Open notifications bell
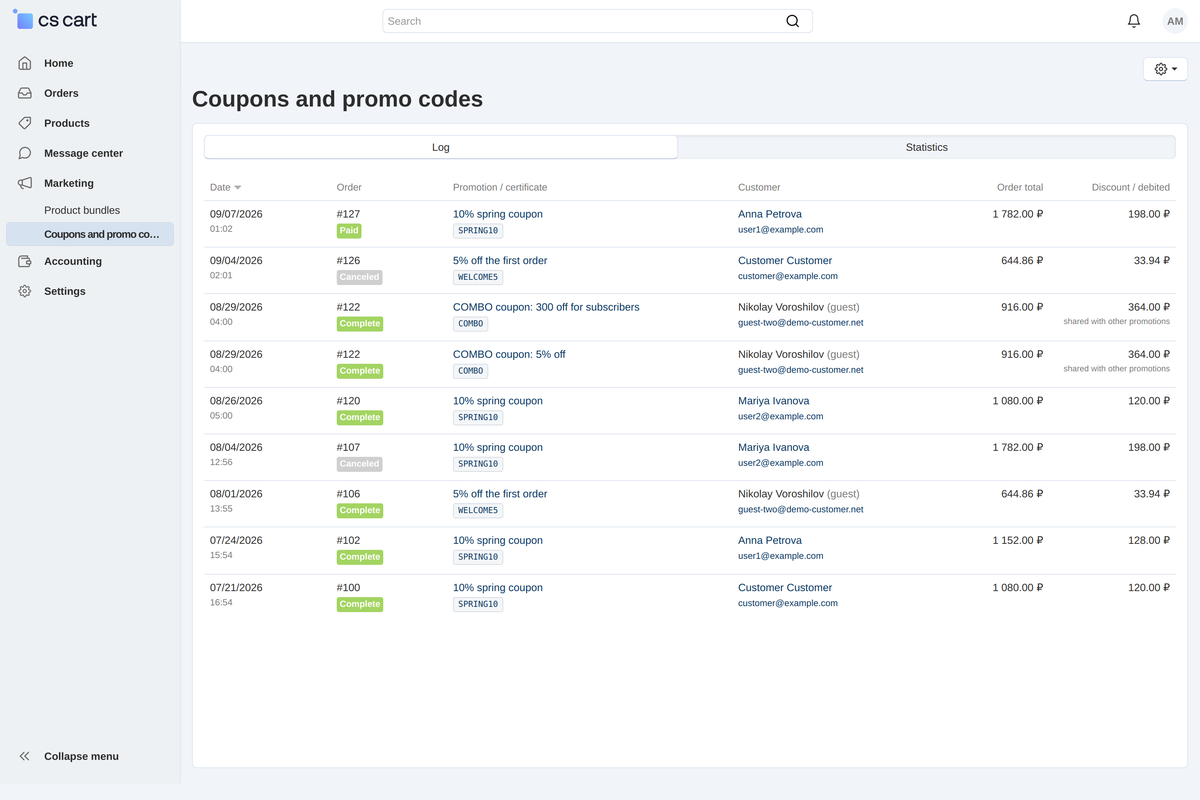1200x800 pixels. (1134, 21)
